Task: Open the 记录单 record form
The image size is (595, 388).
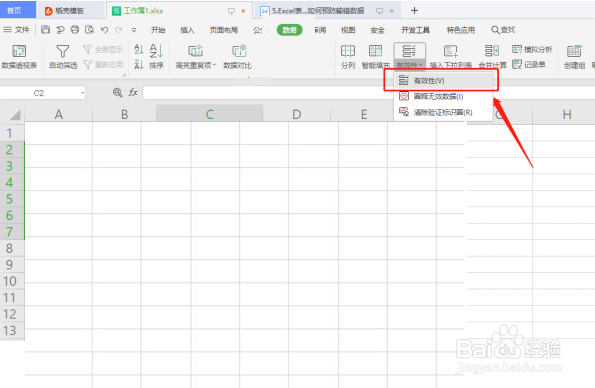Action: 529,65
